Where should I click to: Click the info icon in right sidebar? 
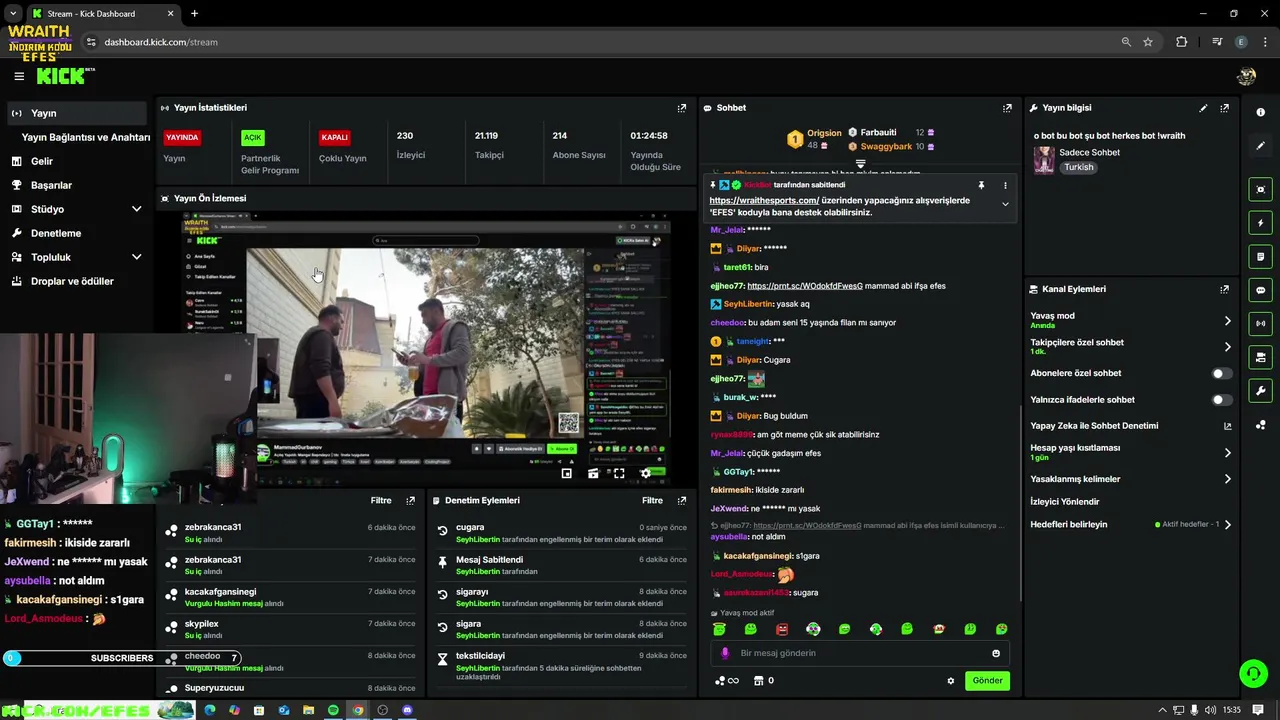[1260, 112]
